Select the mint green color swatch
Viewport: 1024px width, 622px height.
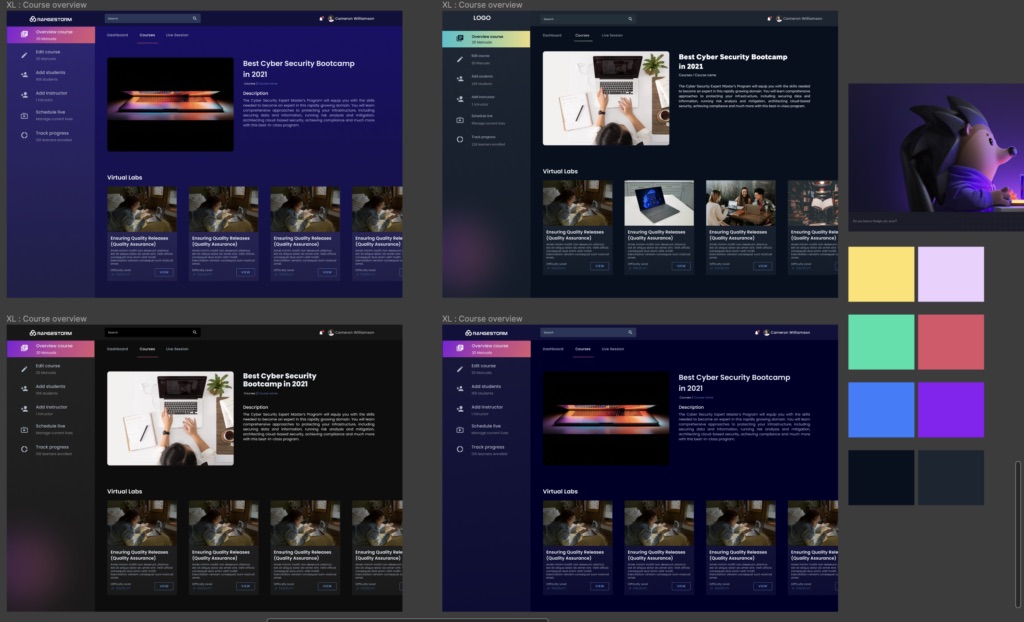pyautogui.click(x=881, y=342)
